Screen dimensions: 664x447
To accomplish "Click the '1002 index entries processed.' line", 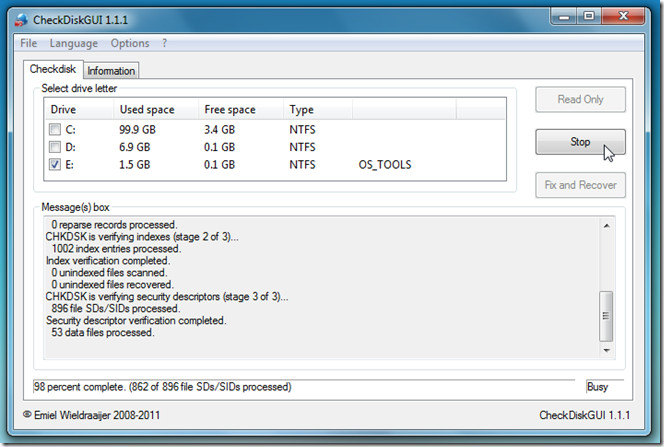I will click(116, 248).
